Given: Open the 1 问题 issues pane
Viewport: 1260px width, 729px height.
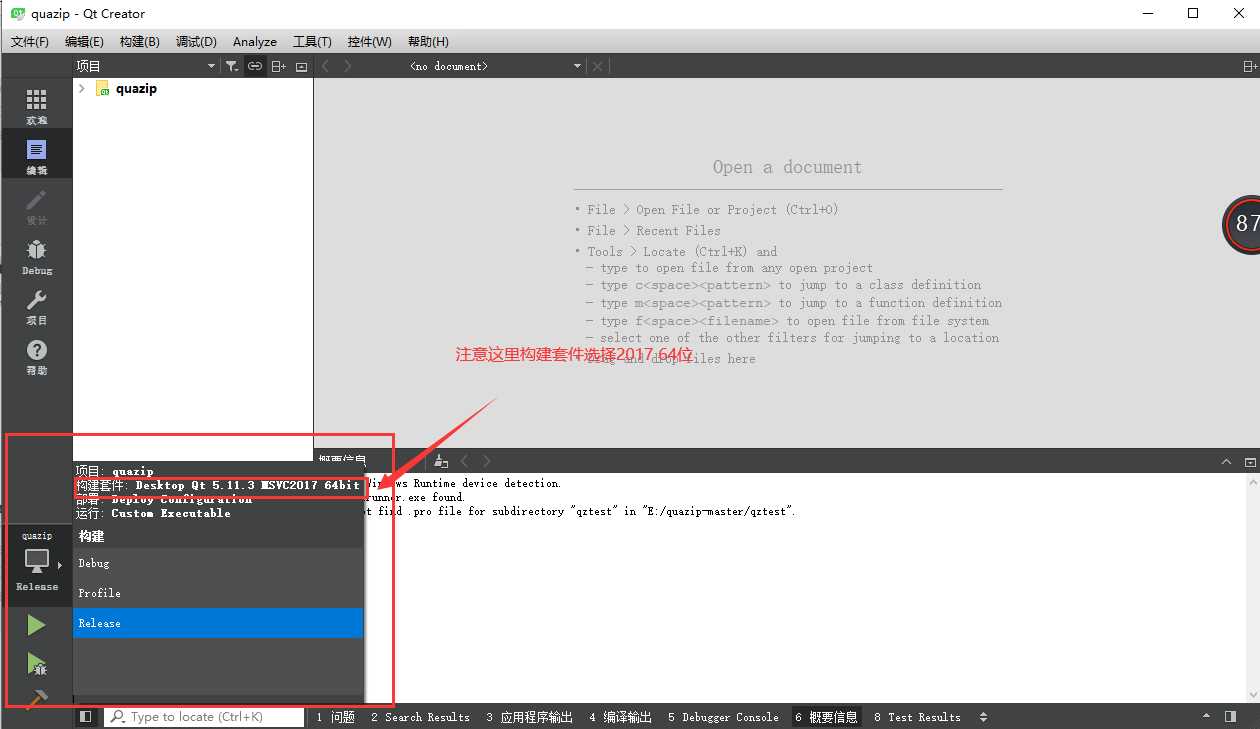Looking at the screenshot, I should coord(335,717).
